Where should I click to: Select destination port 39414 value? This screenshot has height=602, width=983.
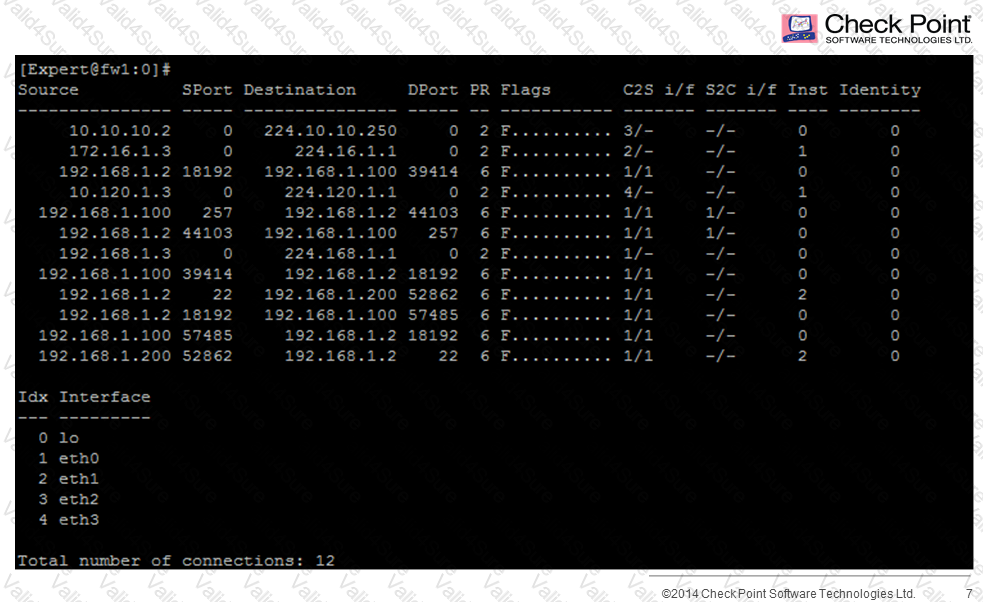point(433,171)
